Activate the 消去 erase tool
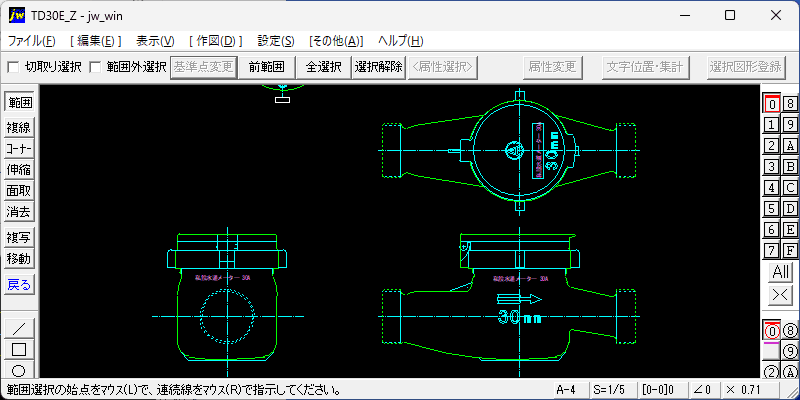This screenshot has width=800, height=400. click(19, 212)
